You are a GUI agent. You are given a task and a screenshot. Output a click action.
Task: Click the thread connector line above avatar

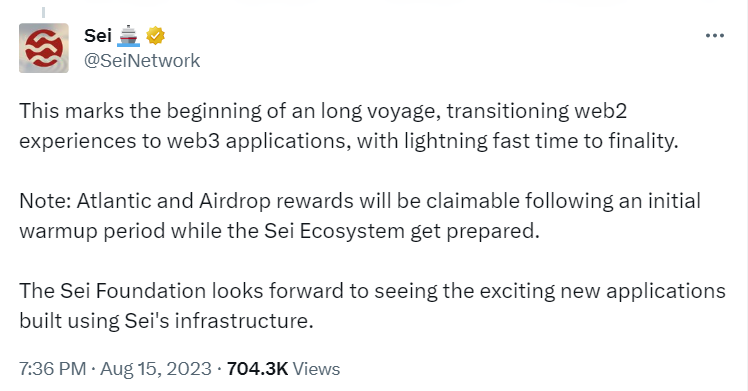[x=43, y=12]
